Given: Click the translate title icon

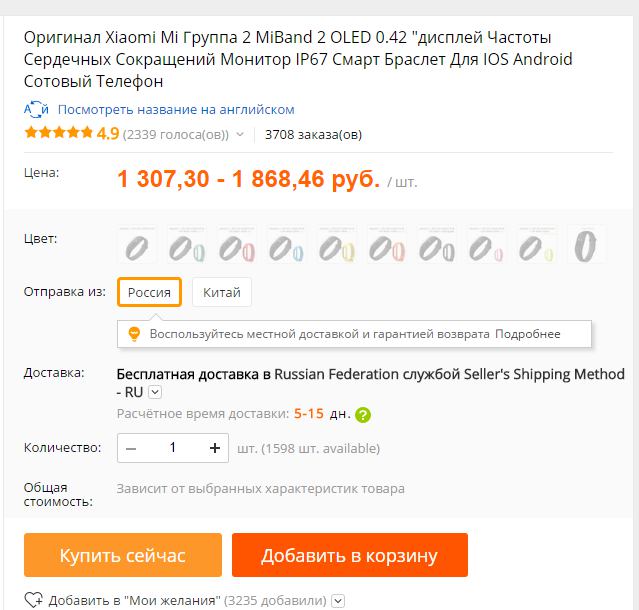Looking at the screenshot, I should coord(36,109).
